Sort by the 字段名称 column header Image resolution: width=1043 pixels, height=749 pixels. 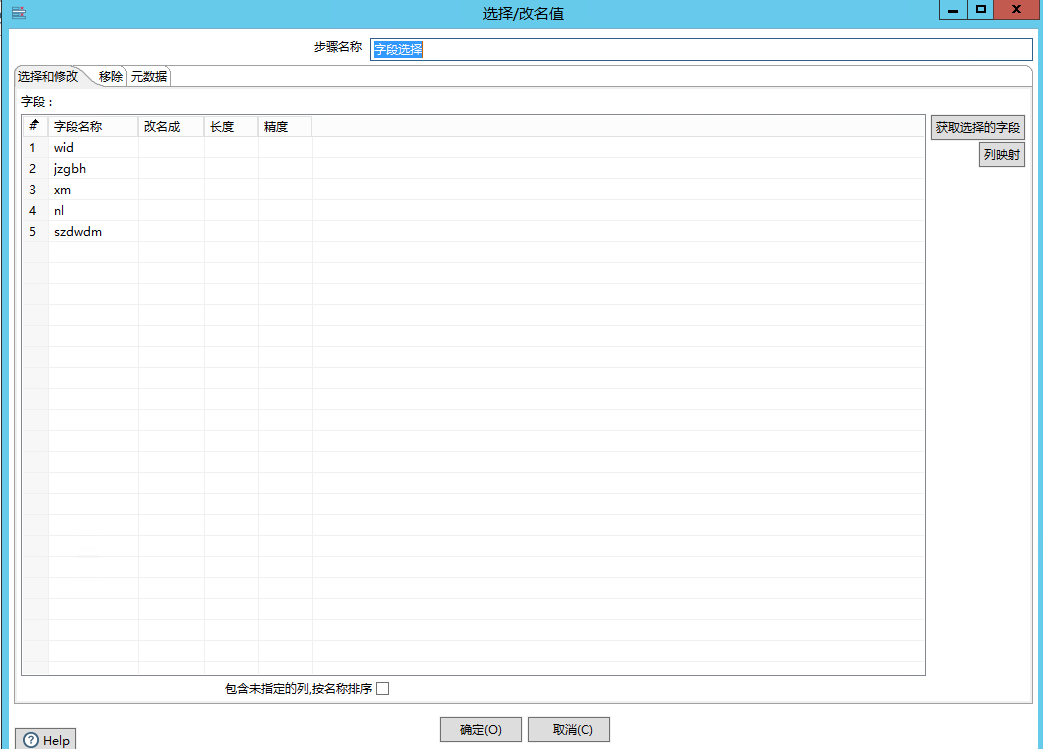(93, 126)
